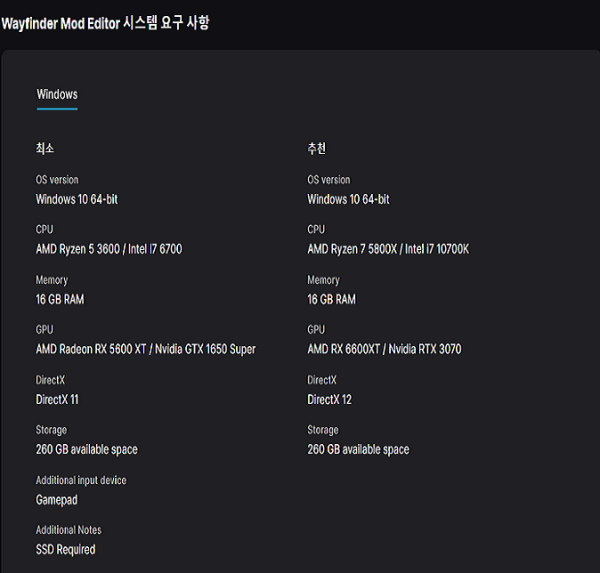Click recommended Windows 10 64-bit OS value
600x573 pixels.
tap(348, 199)
